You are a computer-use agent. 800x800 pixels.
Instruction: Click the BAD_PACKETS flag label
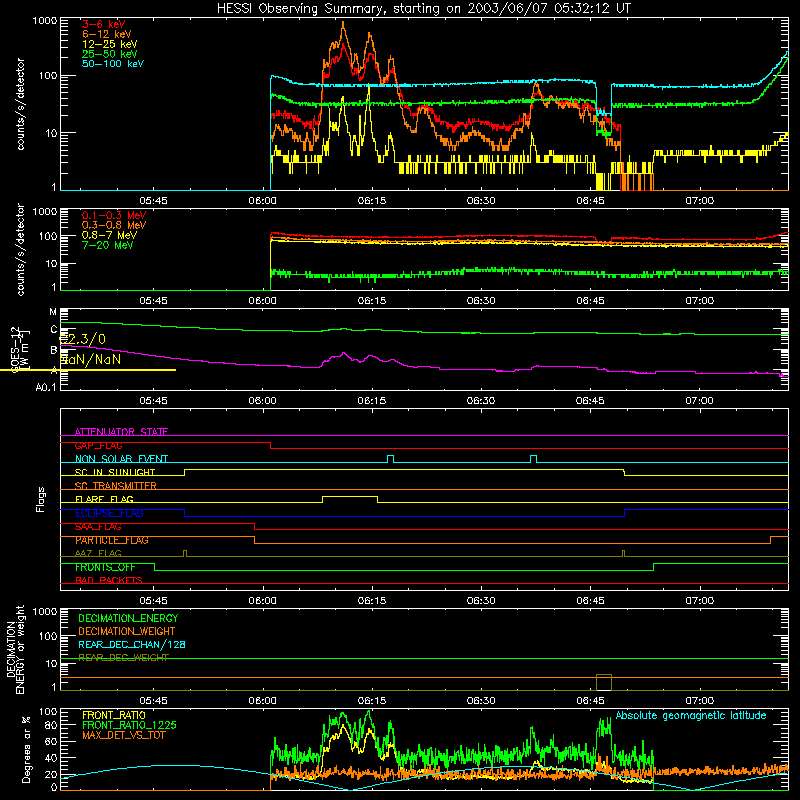click(109, 580)
